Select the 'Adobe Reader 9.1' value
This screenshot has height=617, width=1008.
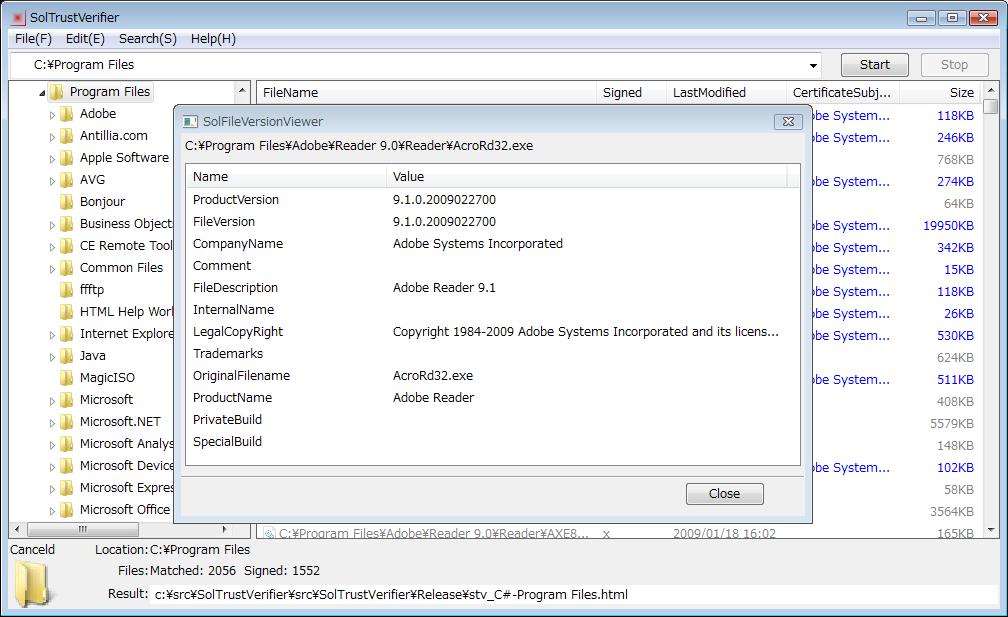coord(444,288)
